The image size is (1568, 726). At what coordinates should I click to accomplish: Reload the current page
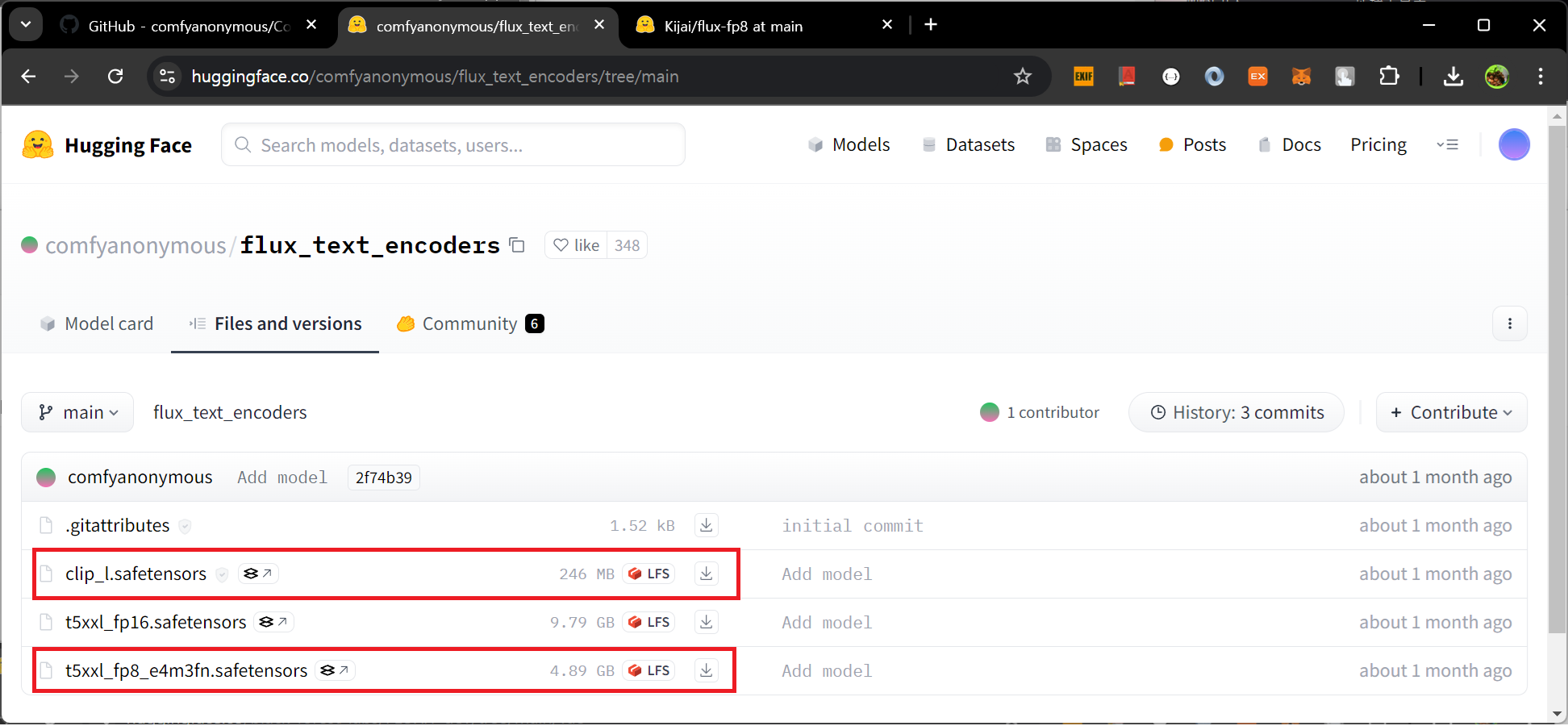point(115,77)
